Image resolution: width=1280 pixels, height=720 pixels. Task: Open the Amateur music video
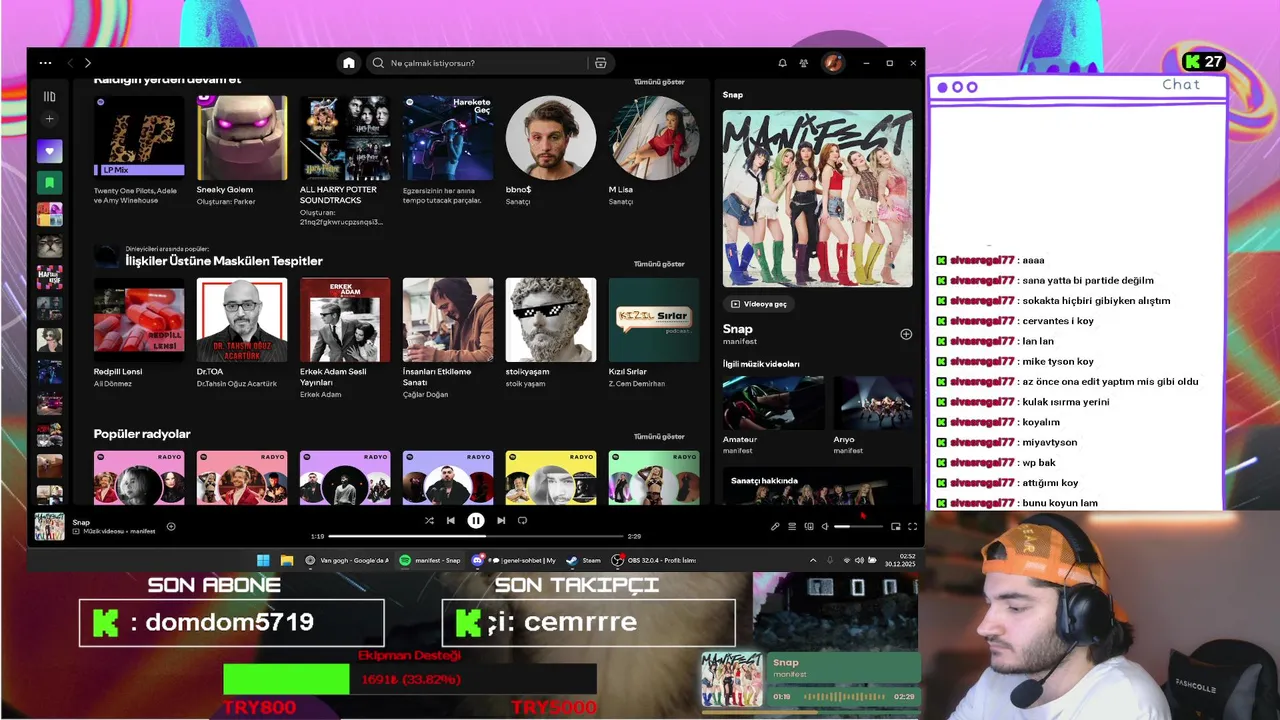coord(773,414)
